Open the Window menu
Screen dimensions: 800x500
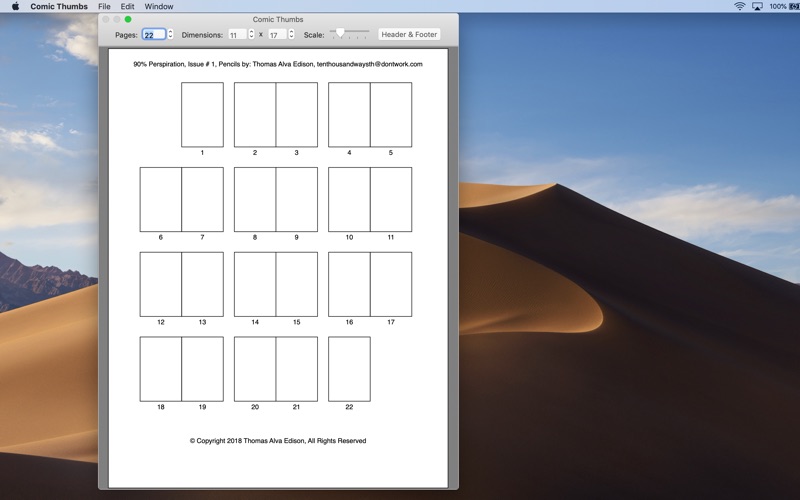(x=159, y=6)
